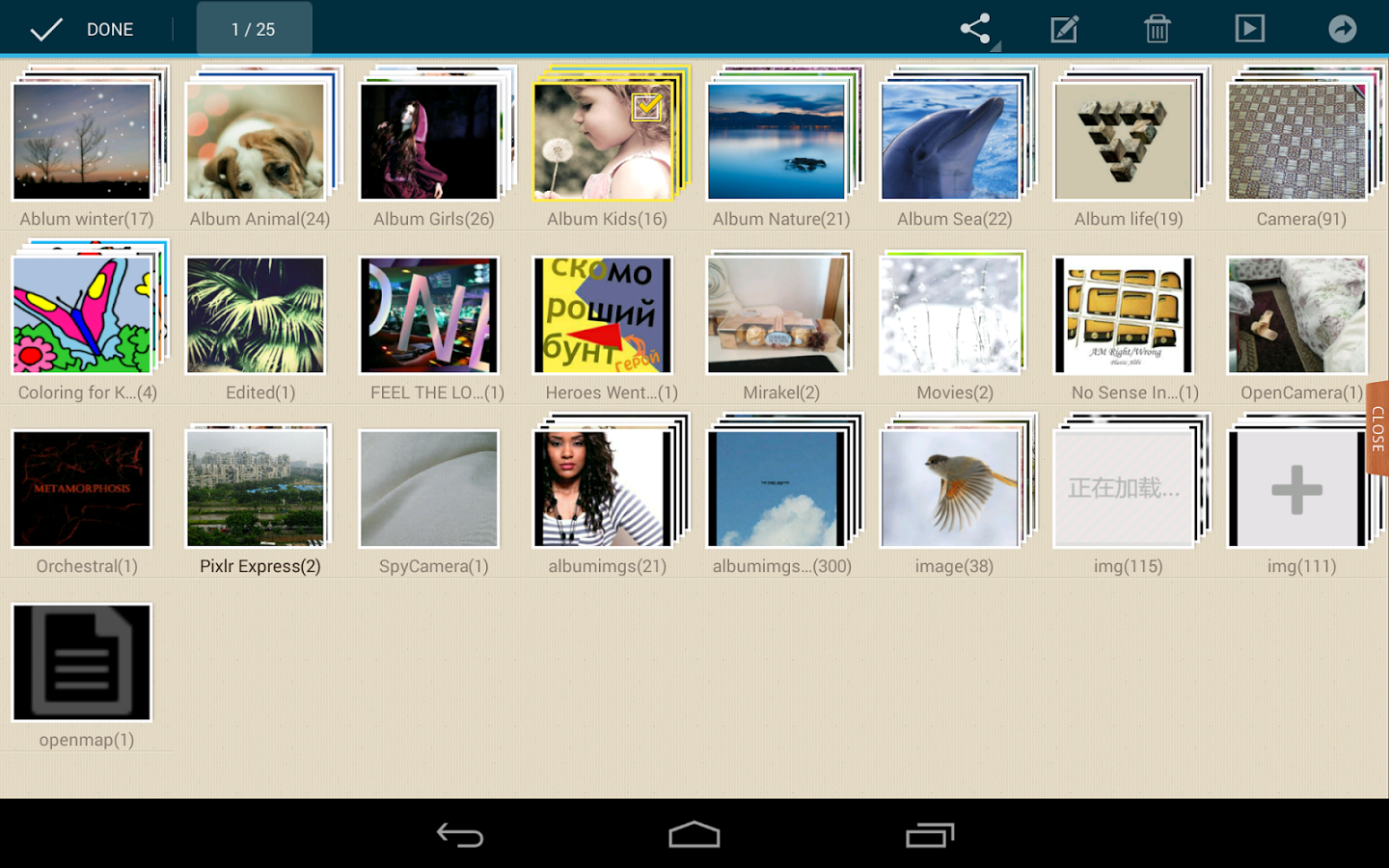Viewport: 1389px width, 868px height.
Task: Tap the forward arrow circle icon
Action: coord(1342,29)
